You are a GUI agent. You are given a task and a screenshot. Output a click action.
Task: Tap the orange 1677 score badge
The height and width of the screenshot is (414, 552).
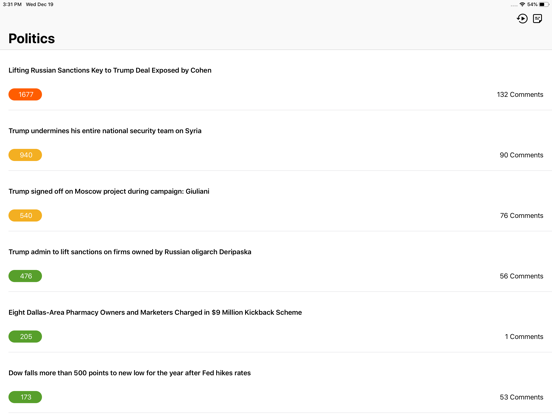point(25,94)
